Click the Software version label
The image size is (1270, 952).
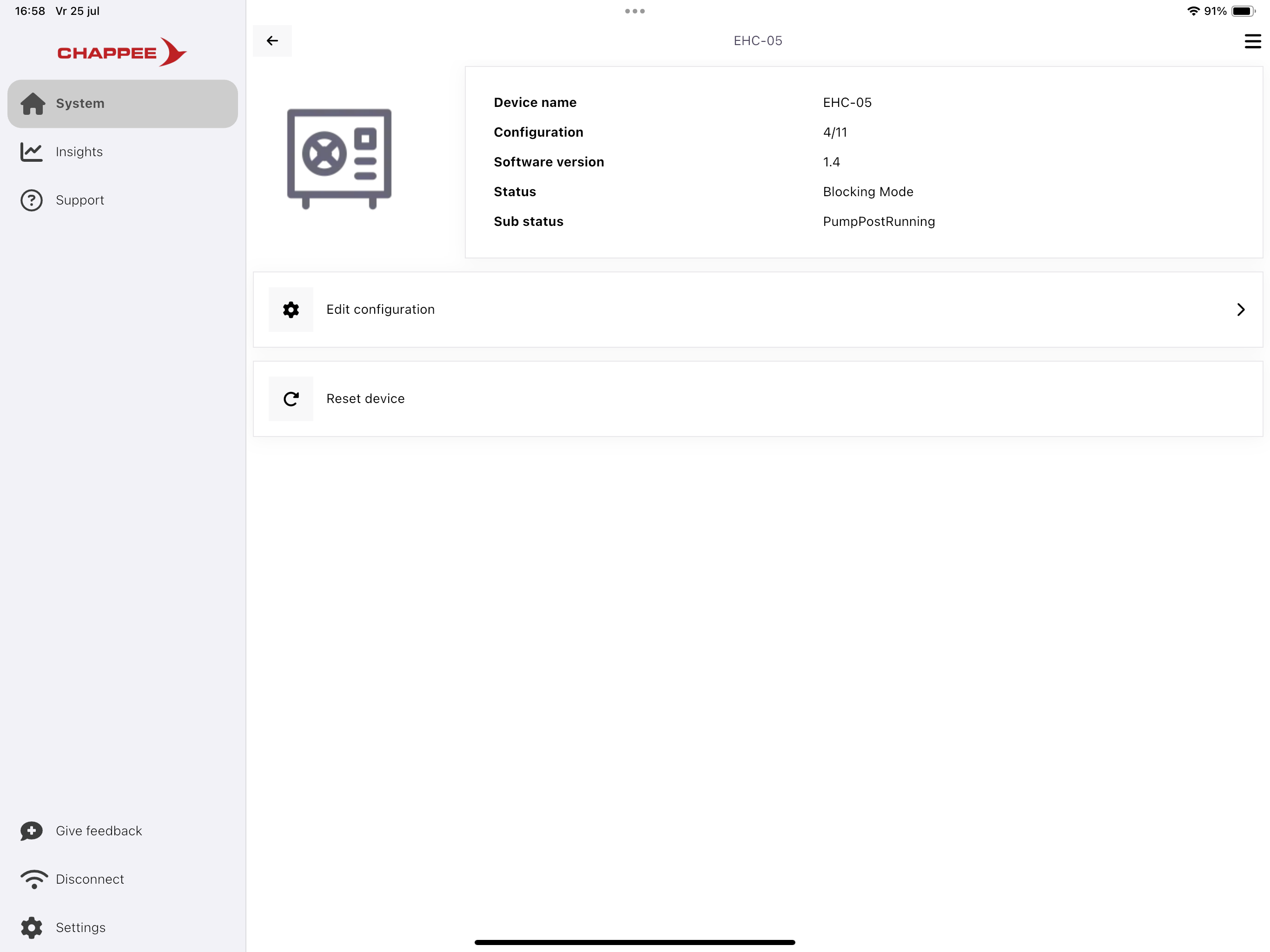click(549, 162)
